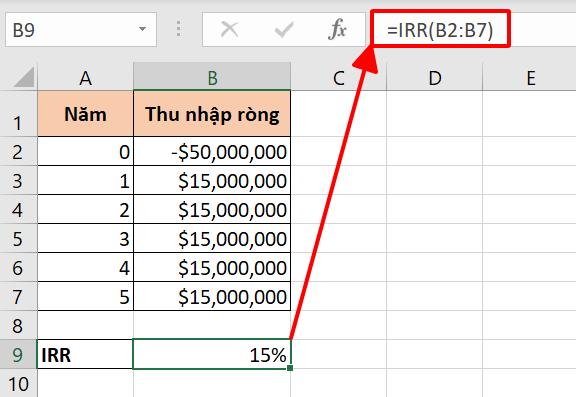
Task: Click year cell 4 in column A
Action: (x=85, y=267)
